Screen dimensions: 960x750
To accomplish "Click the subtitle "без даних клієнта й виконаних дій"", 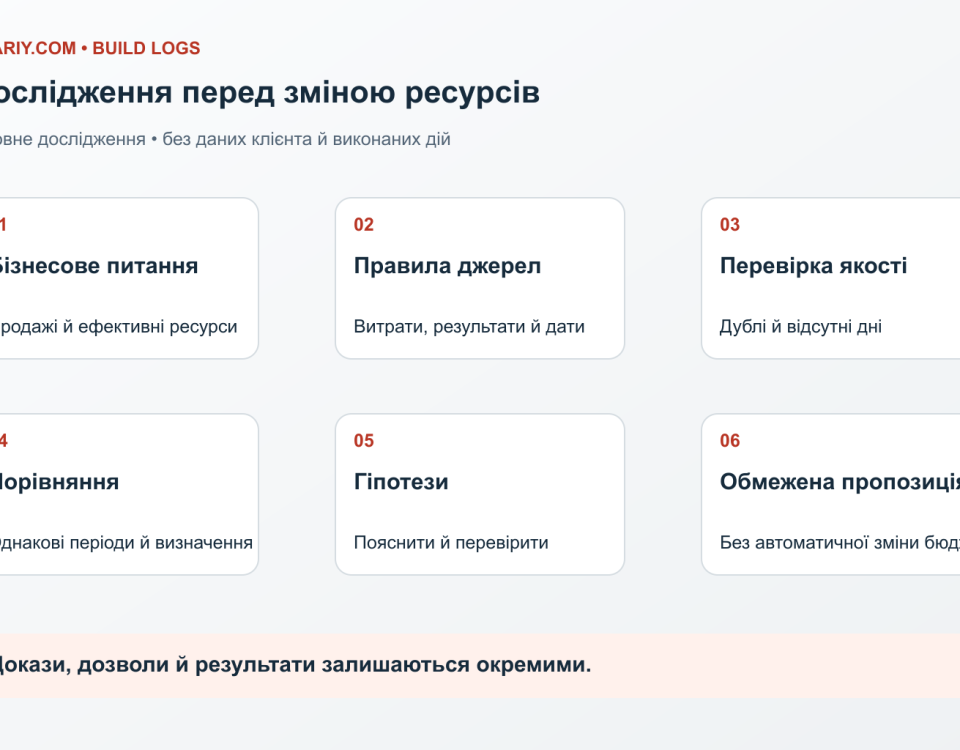I will click(306, 140).
